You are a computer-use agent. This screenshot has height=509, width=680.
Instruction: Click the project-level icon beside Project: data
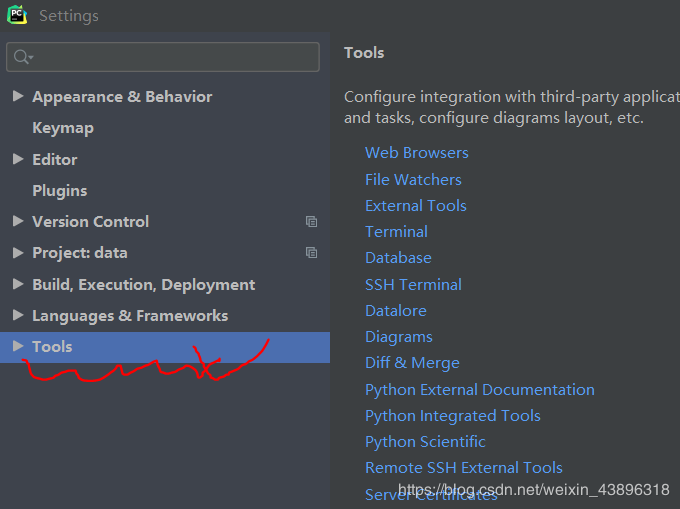click(x=311, y=253)
